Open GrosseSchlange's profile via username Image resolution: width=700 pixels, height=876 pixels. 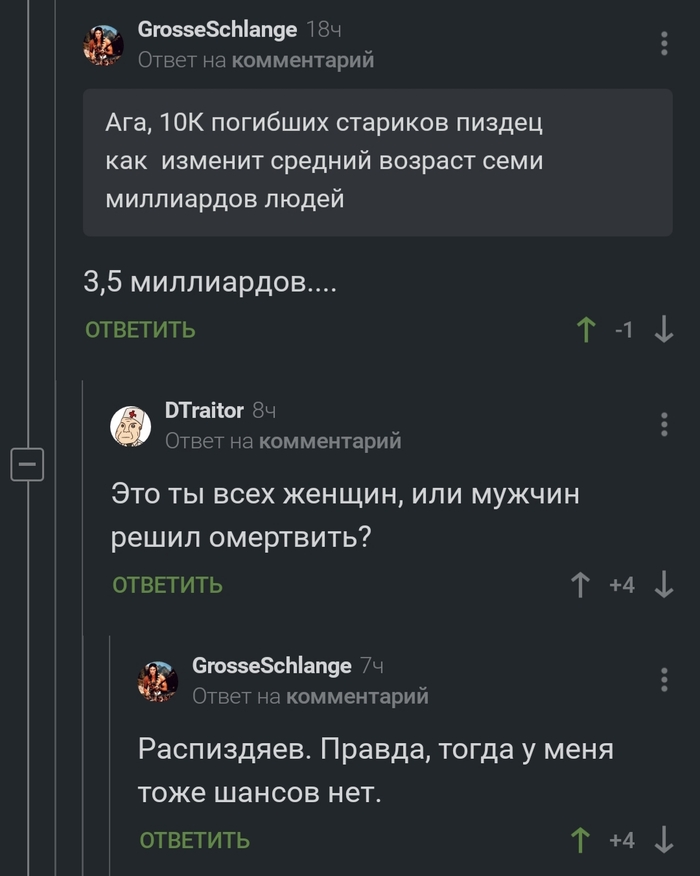[219, 31]
